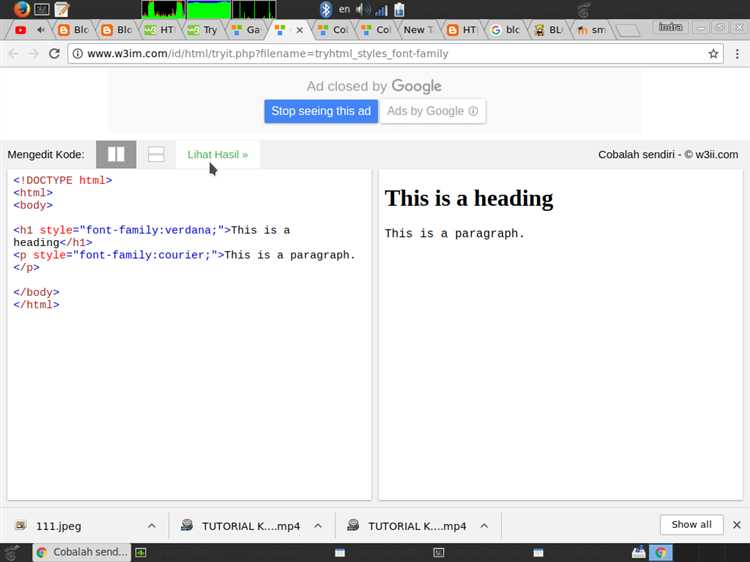Launch the terminal from top panel
This screenshot has width=750, height=562.
coord(42,9)
